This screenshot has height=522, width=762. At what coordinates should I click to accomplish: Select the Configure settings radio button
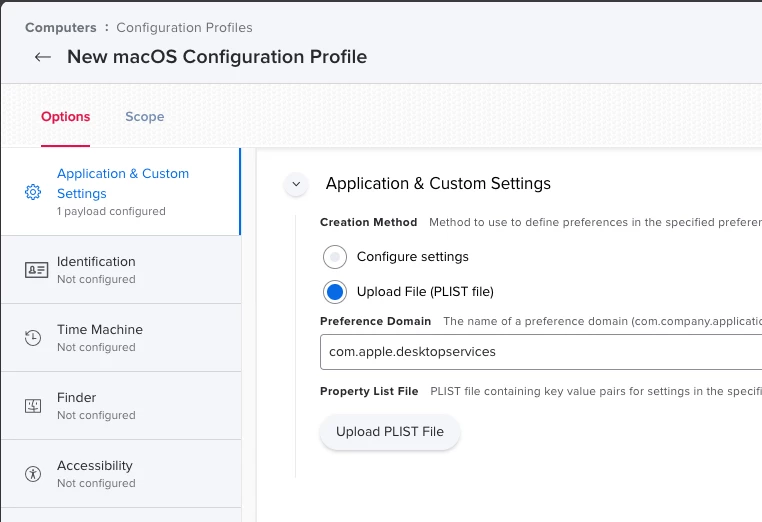point(336,257)
